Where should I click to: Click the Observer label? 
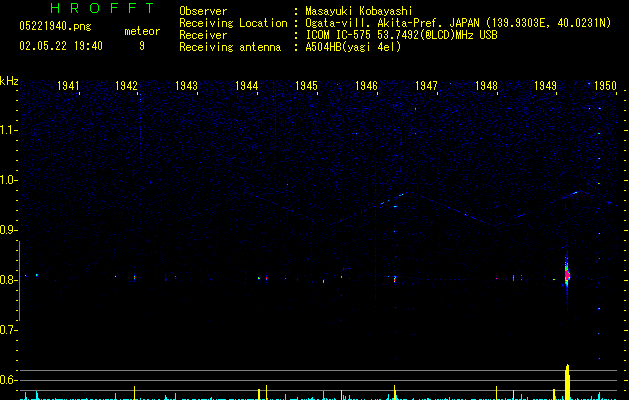click(203, 11)
